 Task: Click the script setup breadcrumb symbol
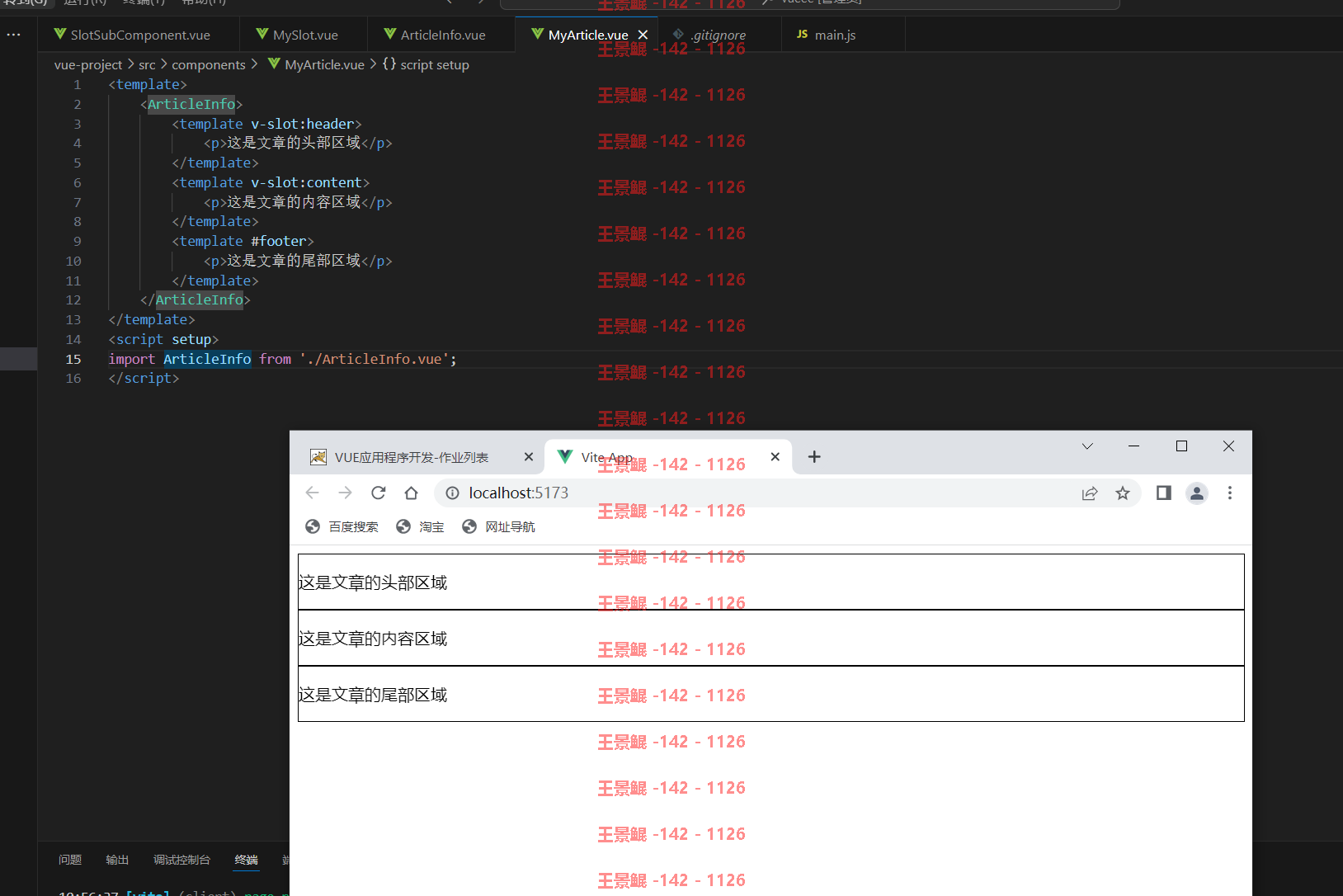point(426,64)
